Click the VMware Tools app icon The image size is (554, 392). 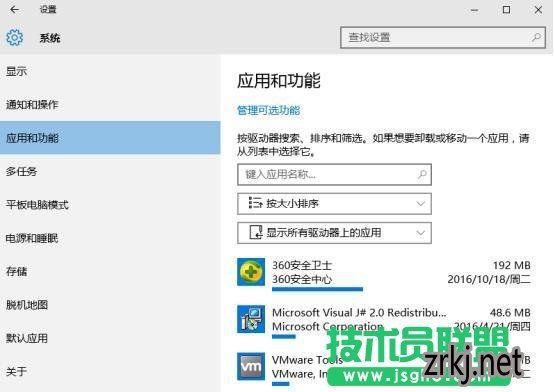(x=251, y=366)
